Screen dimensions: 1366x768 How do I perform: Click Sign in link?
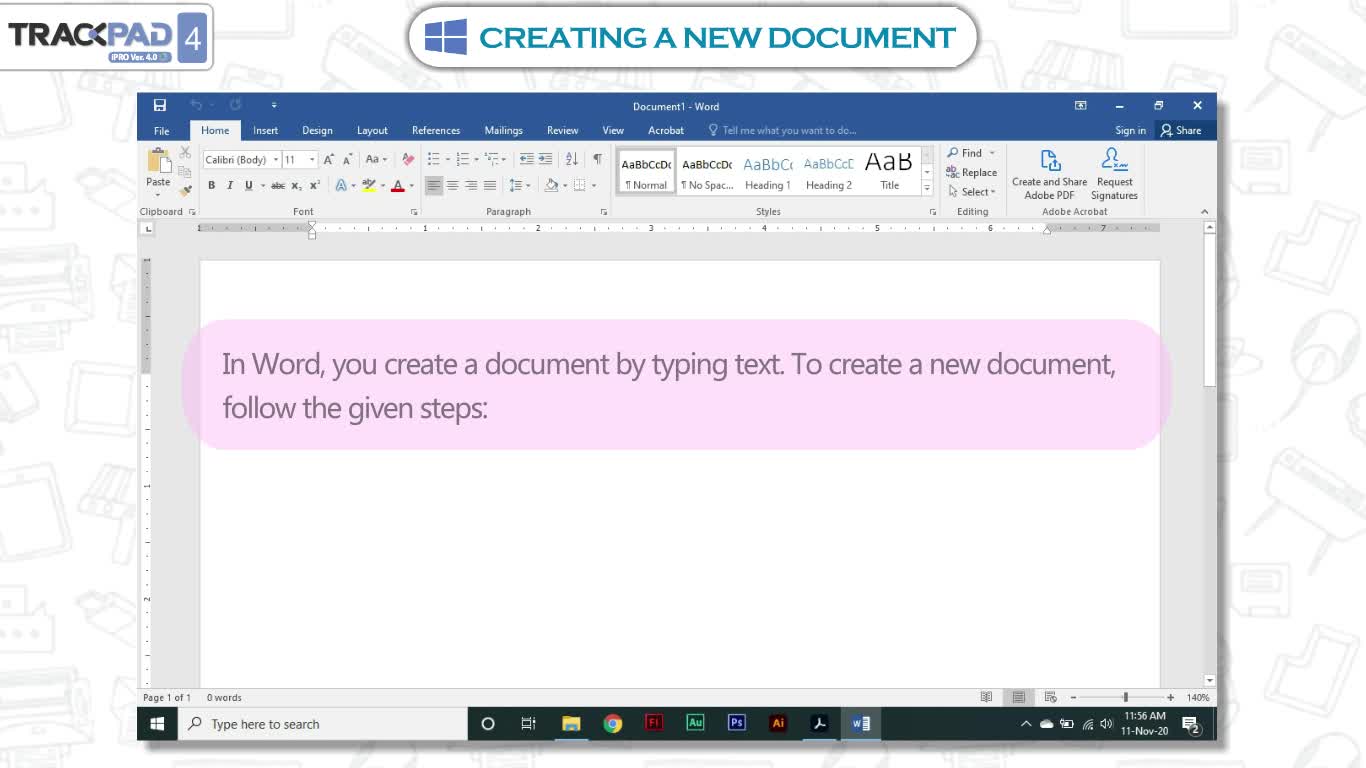(1130, 131)
